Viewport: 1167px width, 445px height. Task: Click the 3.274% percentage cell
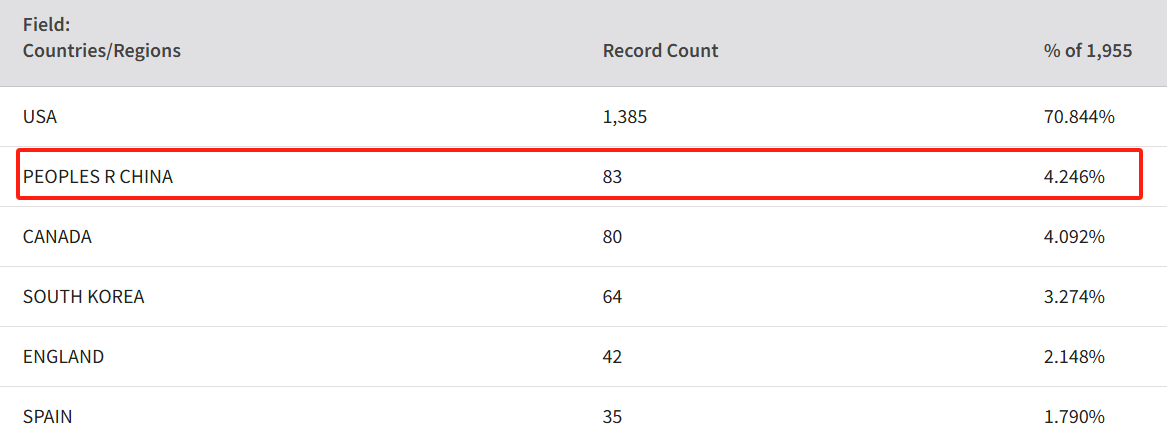[1075, 297]
